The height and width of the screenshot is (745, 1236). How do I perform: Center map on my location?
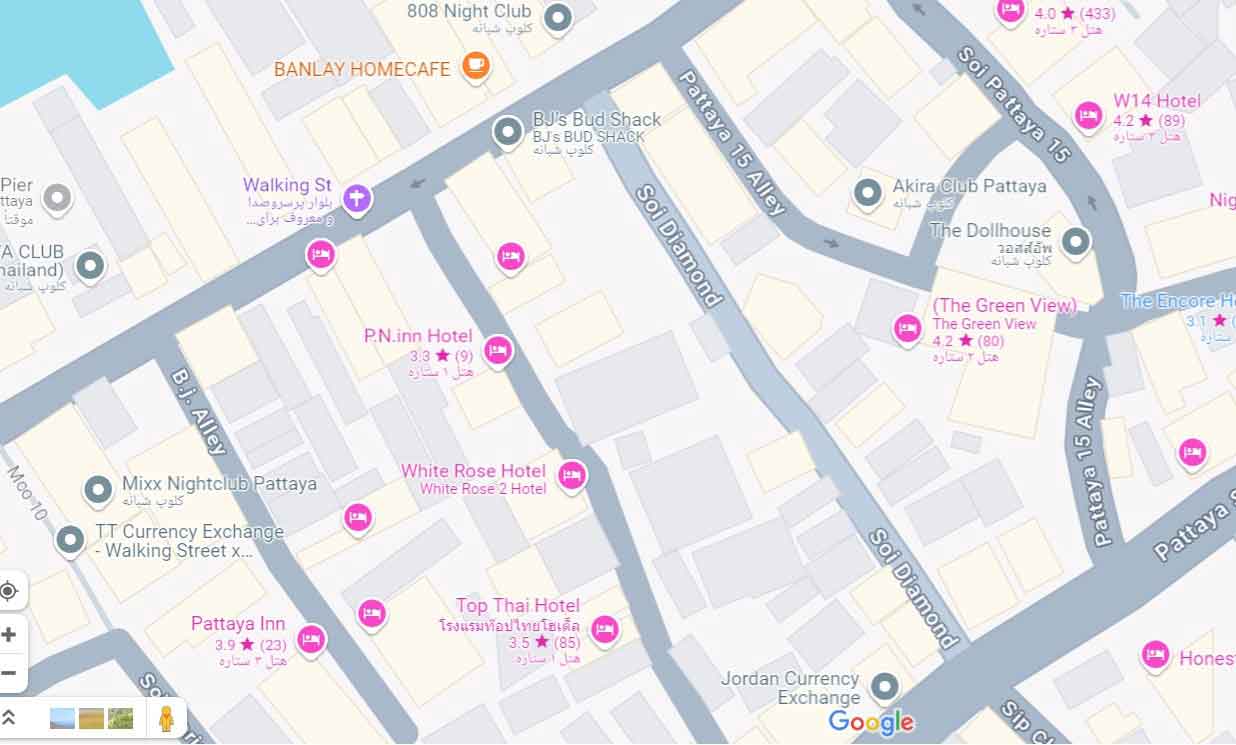9,591
